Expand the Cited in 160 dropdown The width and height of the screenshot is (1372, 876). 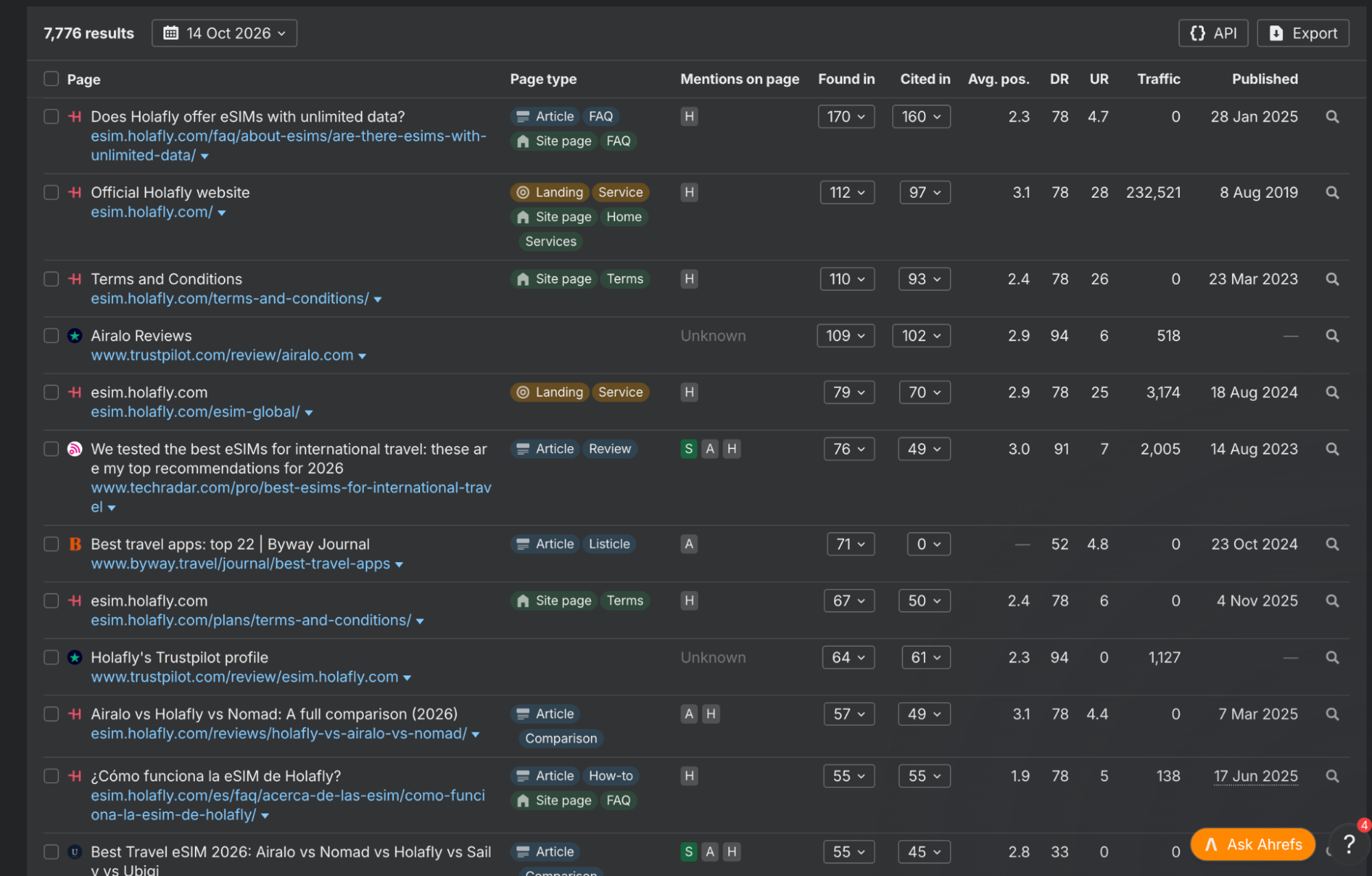[921, 117]
